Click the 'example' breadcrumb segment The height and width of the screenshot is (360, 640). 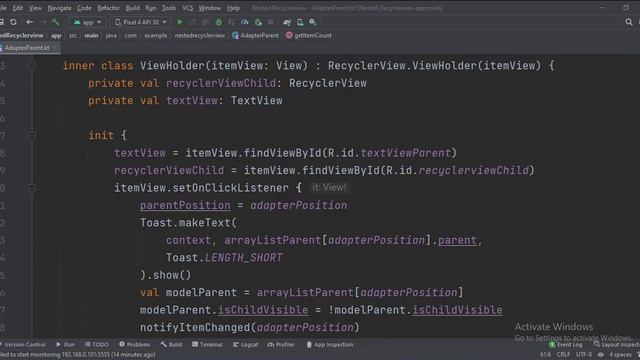tap(156, 36)
